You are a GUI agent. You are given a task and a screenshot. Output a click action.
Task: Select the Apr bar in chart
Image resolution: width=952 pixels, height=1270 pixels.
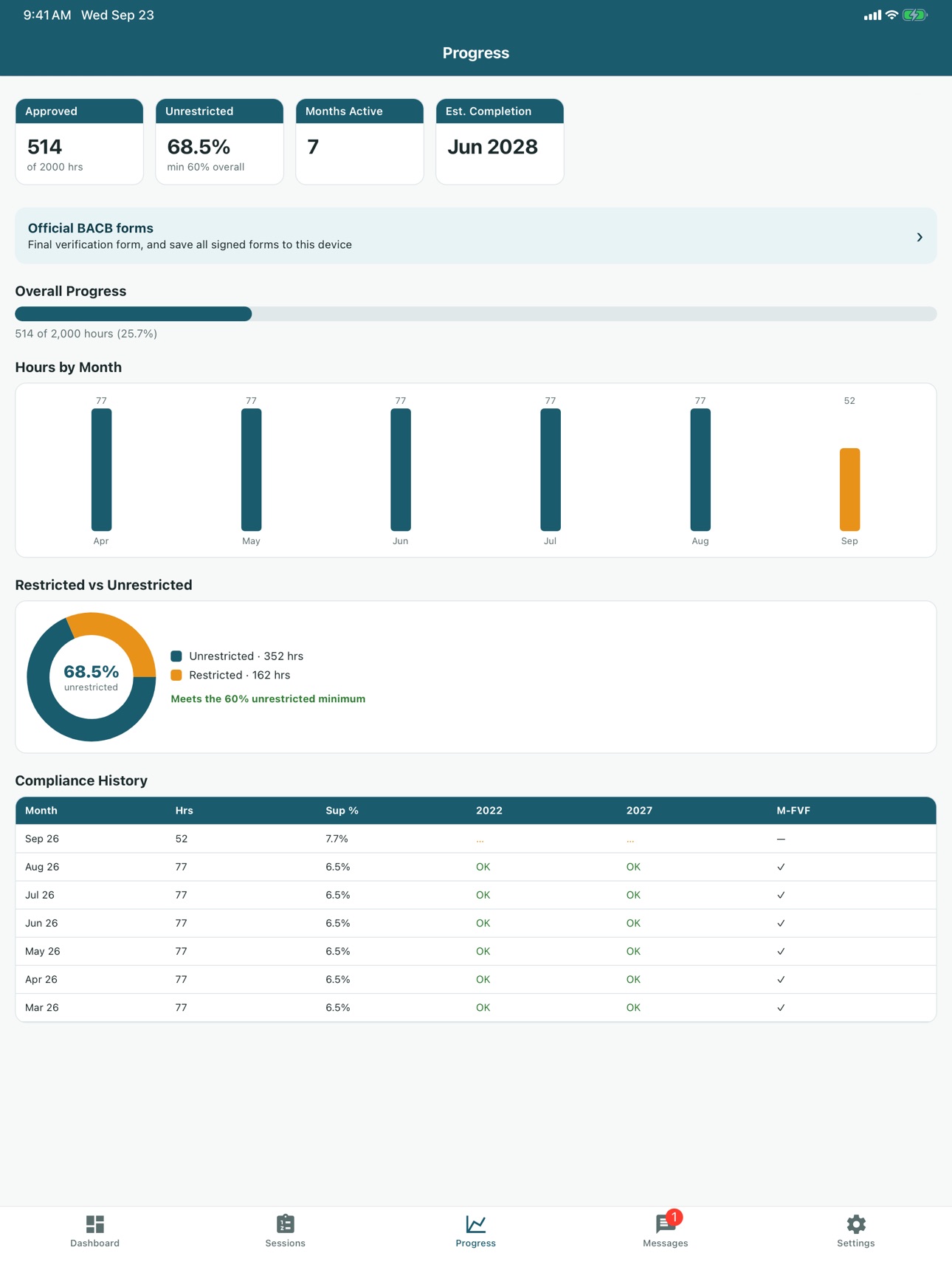[101, 470]
